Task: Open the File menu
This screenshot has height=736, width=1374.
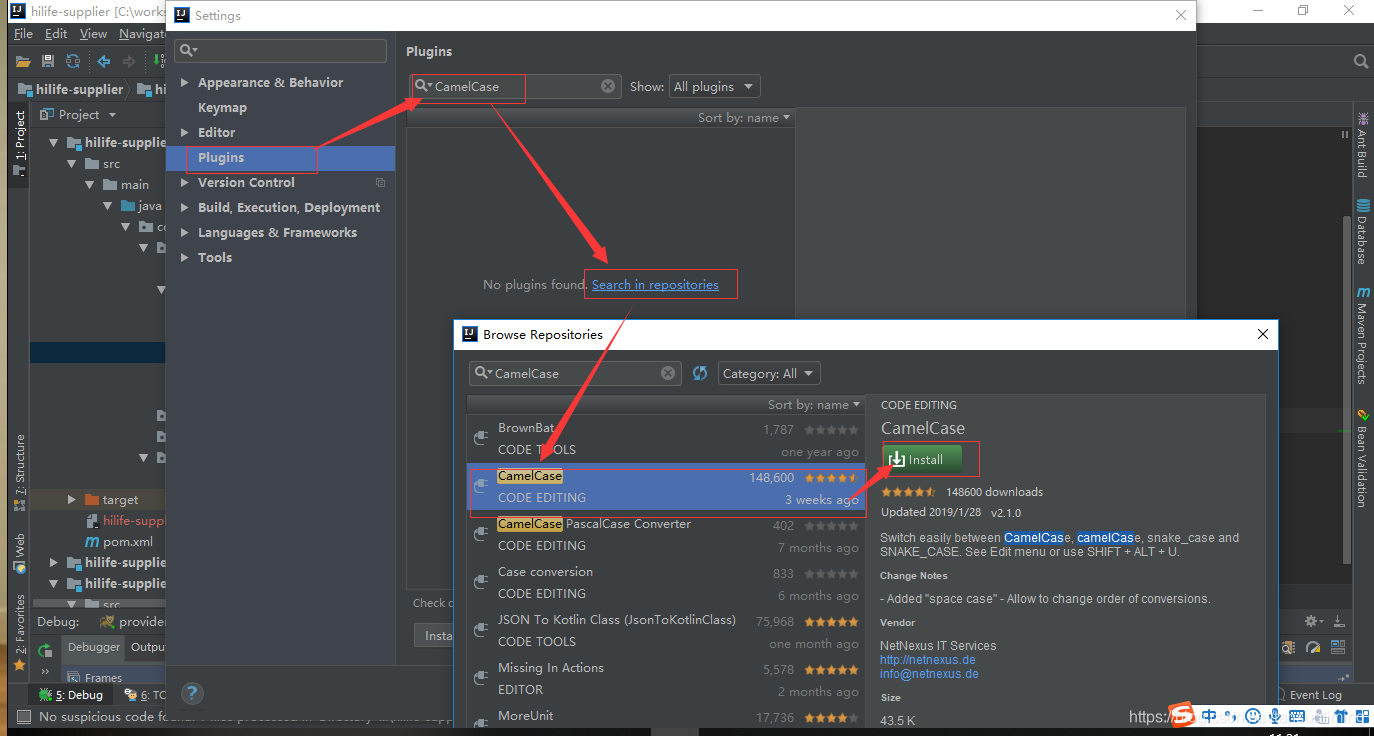Action: coord(23,33)
